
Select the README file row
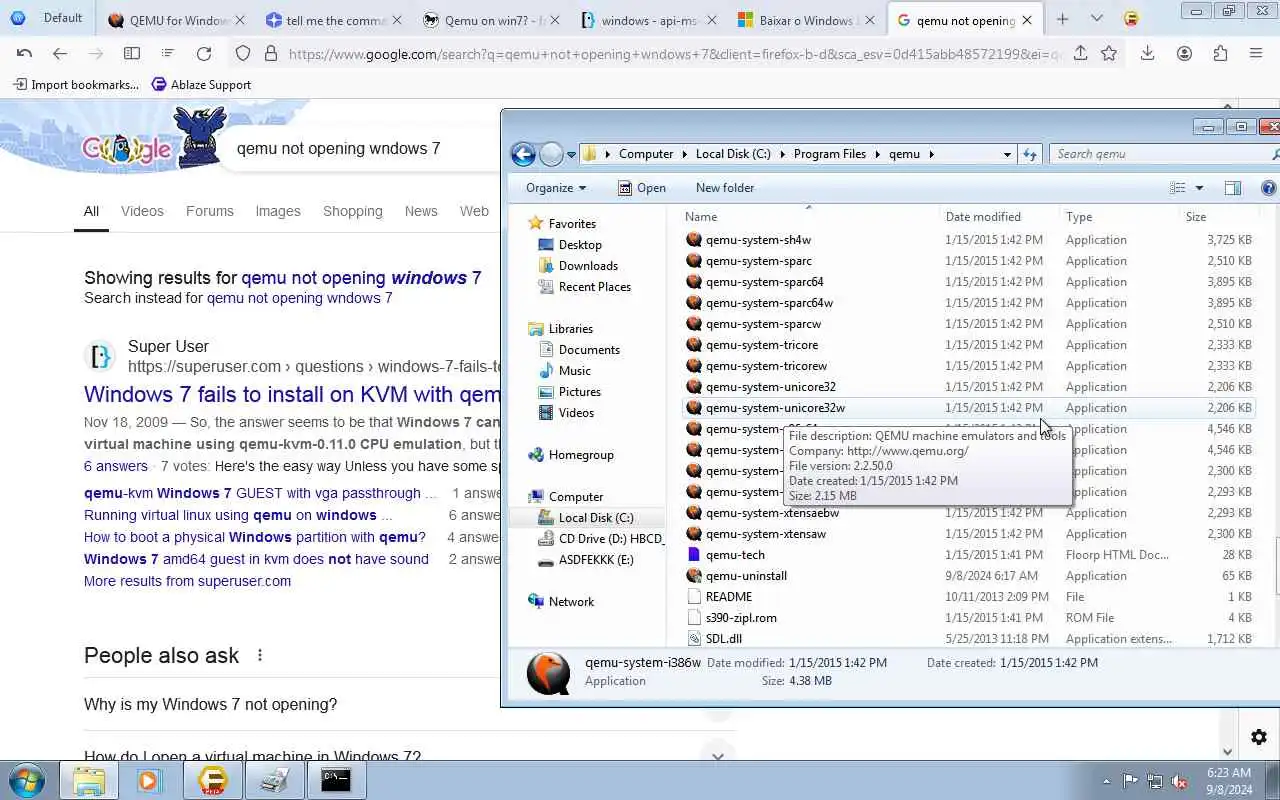click(968, 597)
